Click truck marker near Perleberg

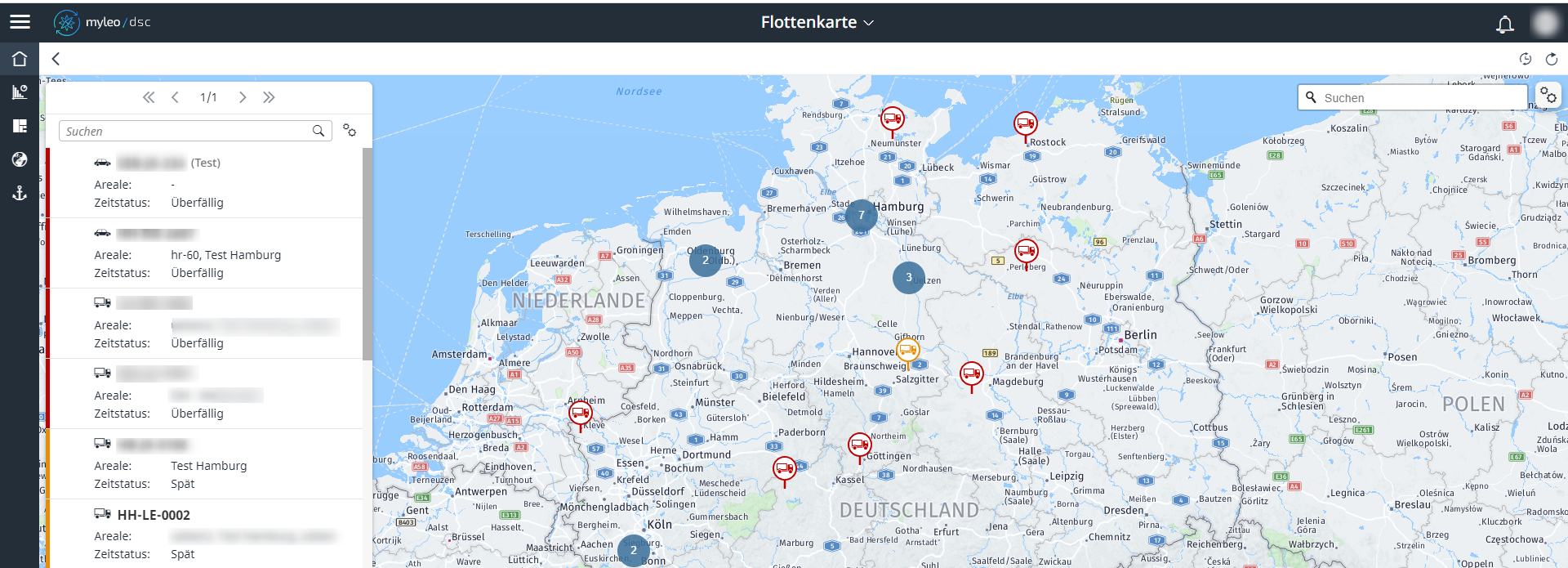coord(1027,253)
